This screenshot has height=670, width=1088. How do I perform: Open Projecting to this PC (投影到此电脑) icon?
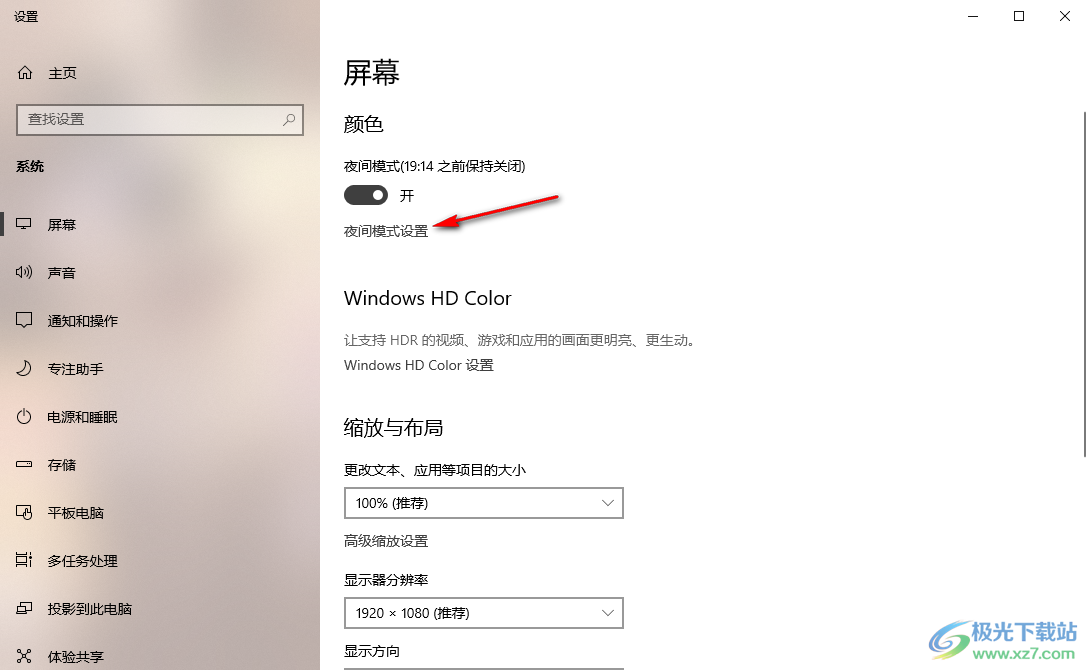tap(24, 608)
